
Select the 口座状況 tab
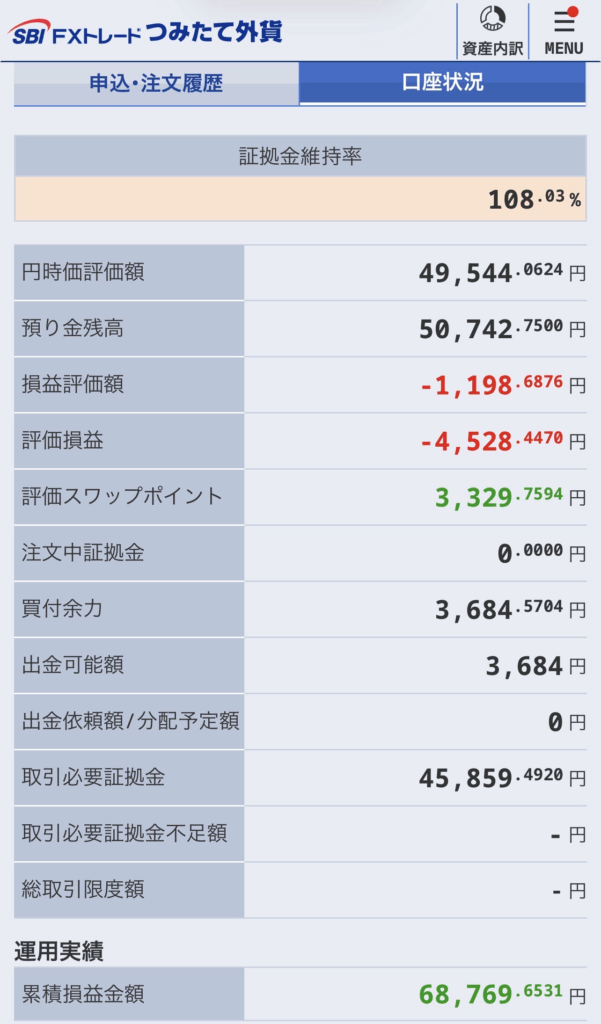coord(442,83)
